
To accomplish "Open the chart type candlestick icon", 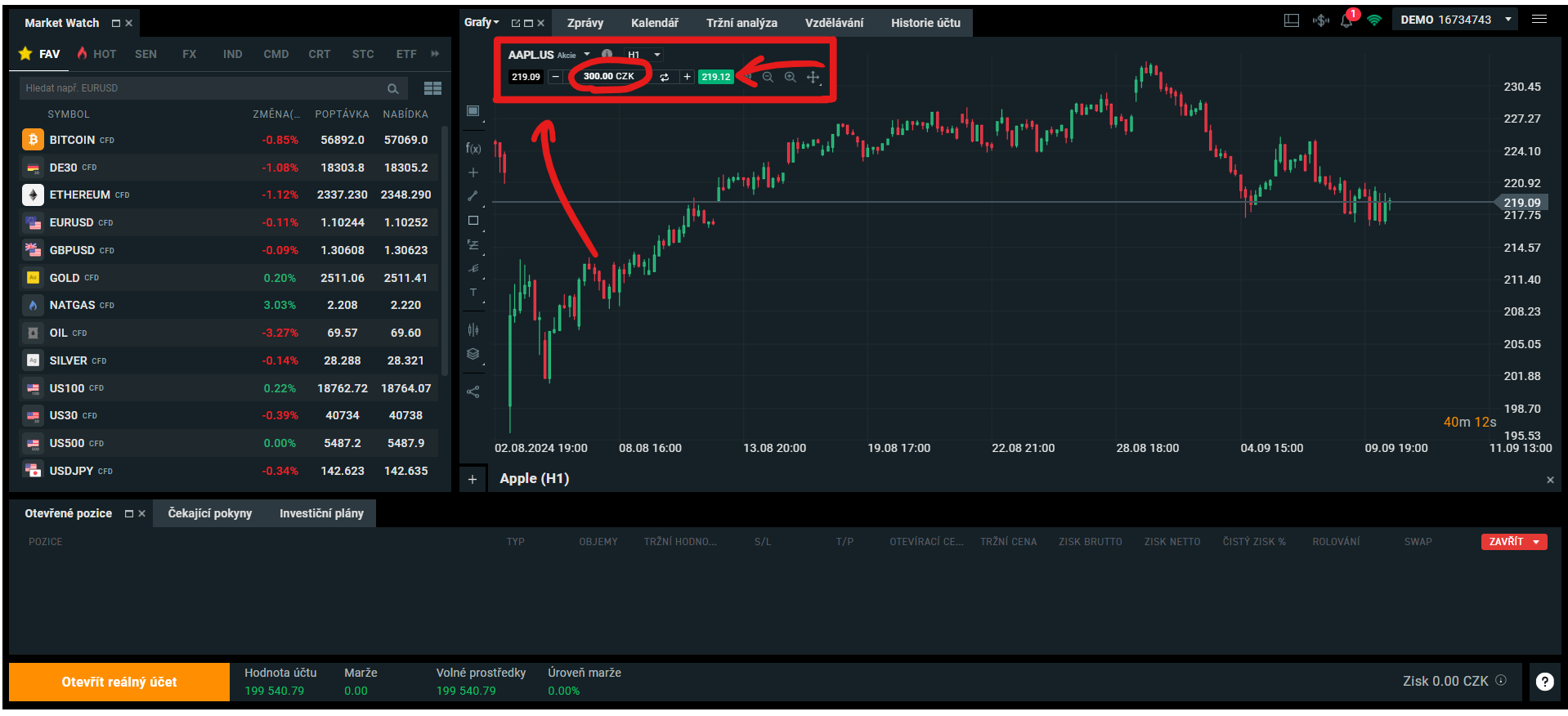I will 473,329.
